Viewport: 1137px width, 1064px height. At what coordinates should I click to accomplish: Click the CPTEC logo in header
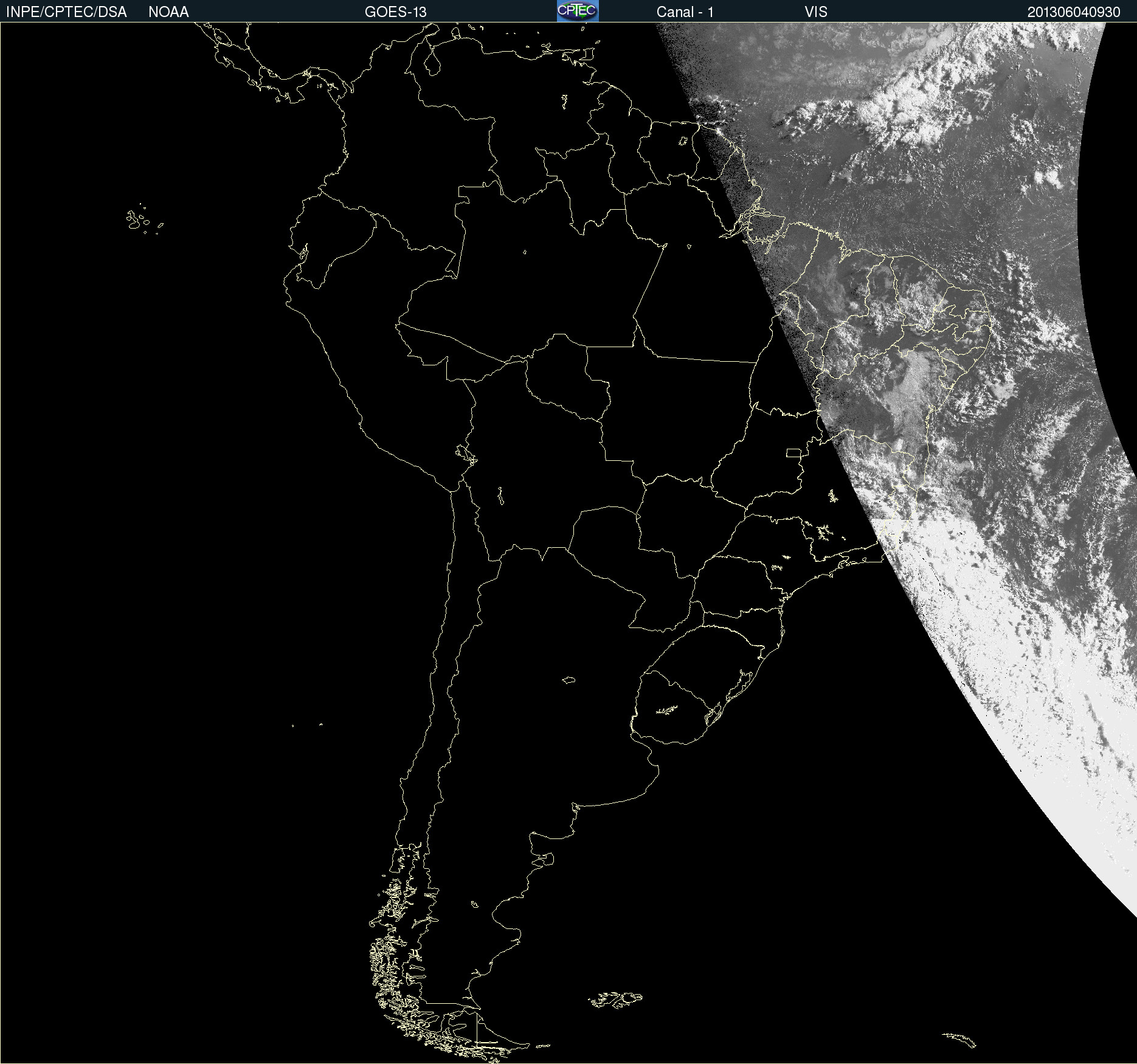click(578, 11)
